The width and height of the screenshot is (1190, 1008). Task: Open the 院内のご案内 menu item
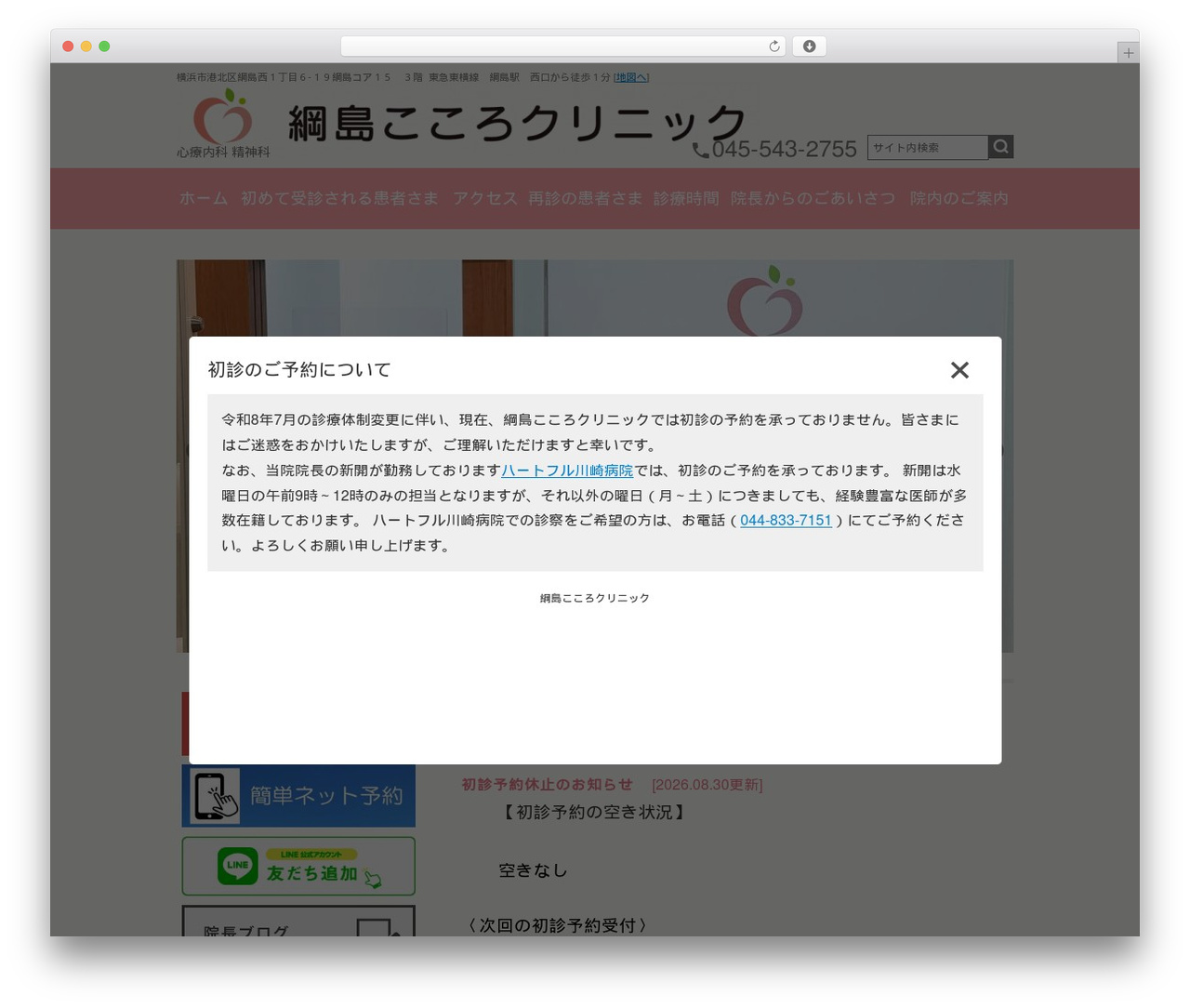(959, 198)
